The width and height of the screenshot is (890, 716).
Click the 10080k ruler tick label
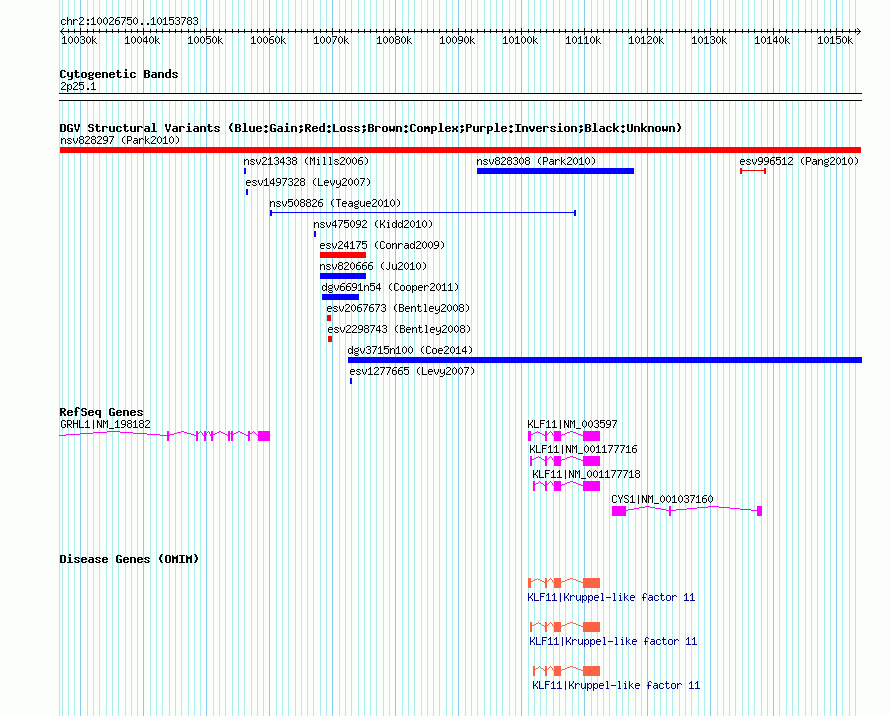click(x=394, y=40)
